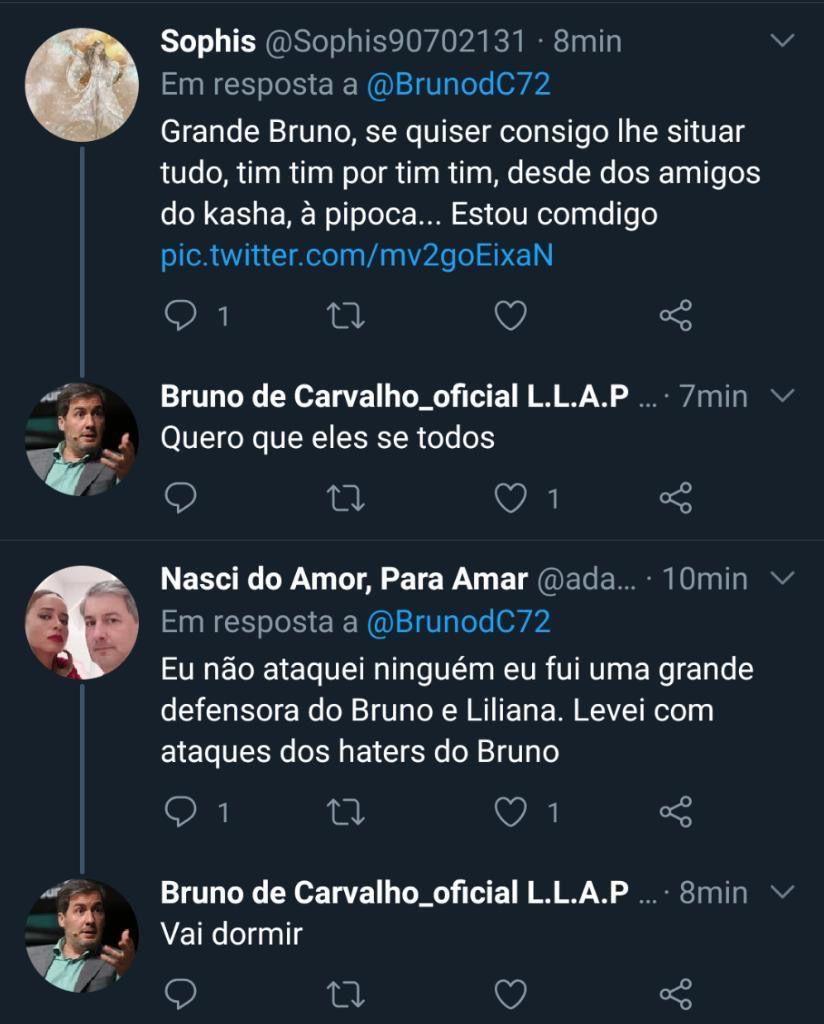Expand options chevron on Bruno's 7min tweet
The height and width of the screenshot is (1024, 824).
(782, 396)
